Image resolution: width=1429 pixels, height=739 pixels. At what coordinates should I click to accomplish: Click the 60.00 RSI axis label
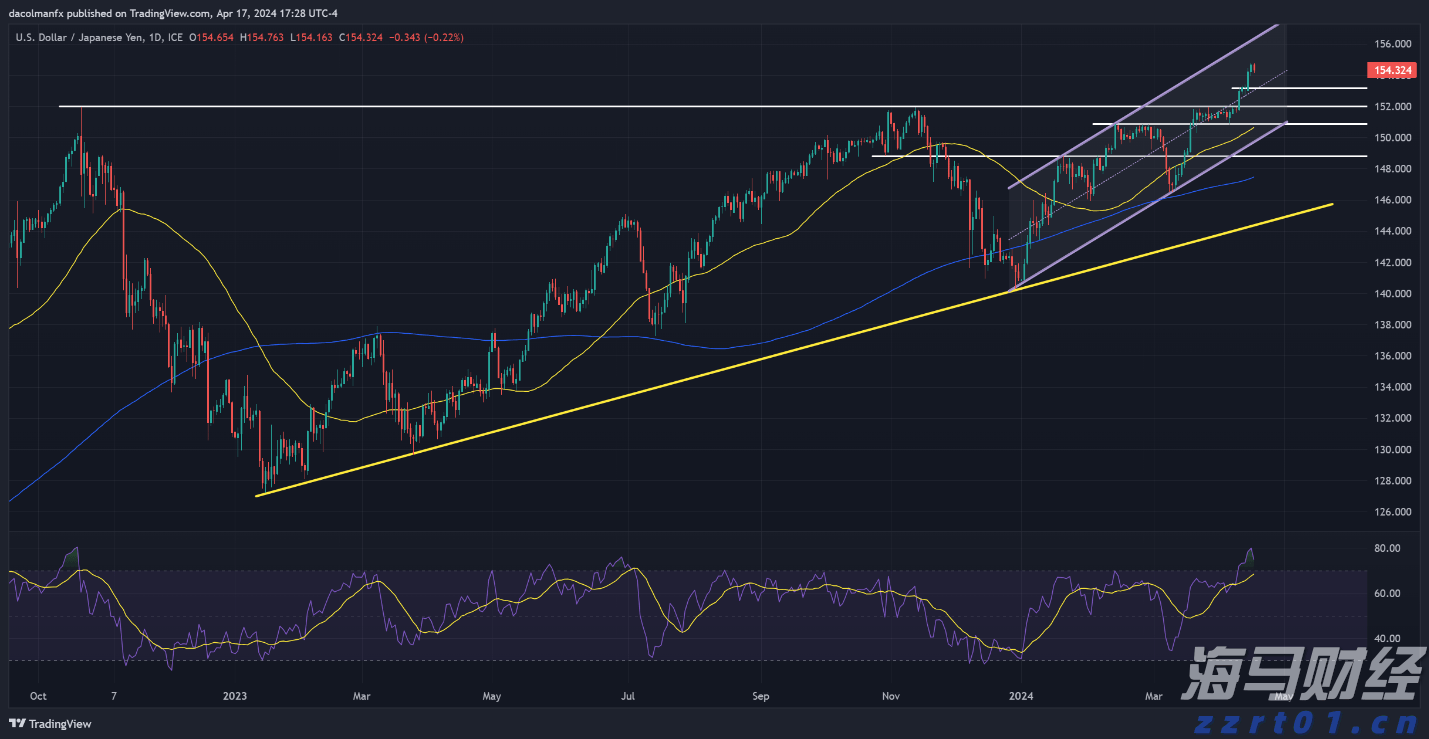[x=1386, y=594]
